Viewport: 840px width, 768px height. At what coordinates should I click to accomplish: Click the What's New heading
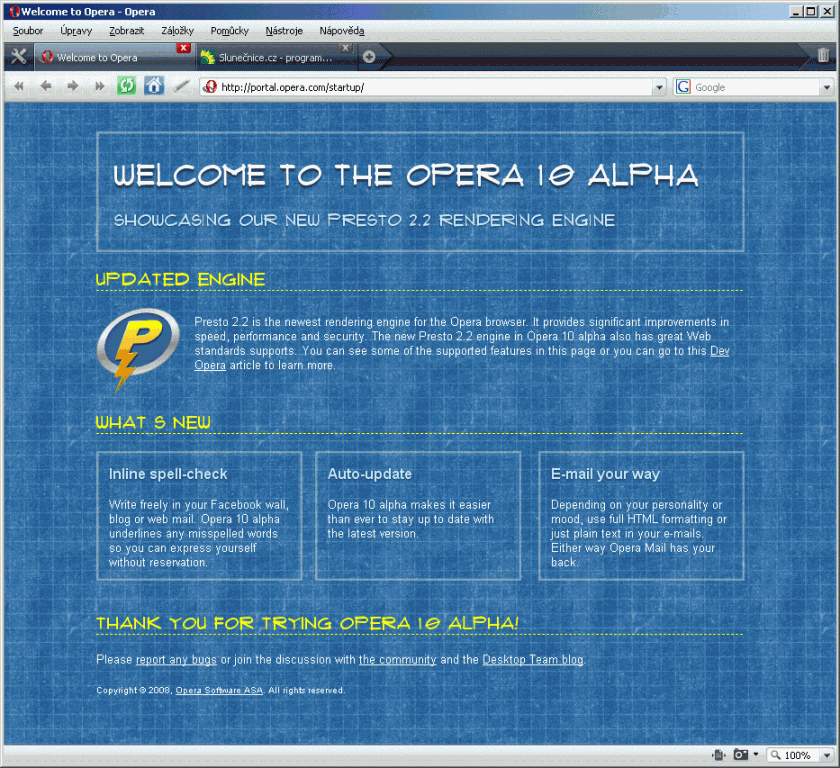click(x=153, y=423)
